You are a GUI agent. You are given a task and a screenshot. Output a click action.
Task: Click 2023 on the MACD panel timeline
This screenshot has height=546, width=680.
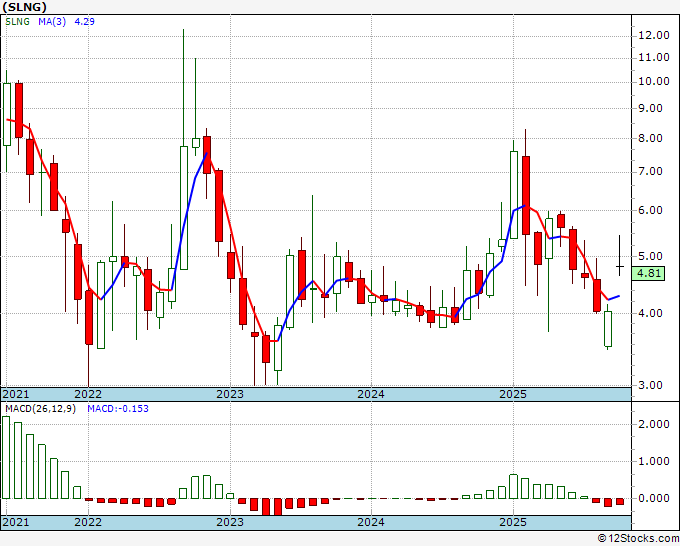[230, 523]
